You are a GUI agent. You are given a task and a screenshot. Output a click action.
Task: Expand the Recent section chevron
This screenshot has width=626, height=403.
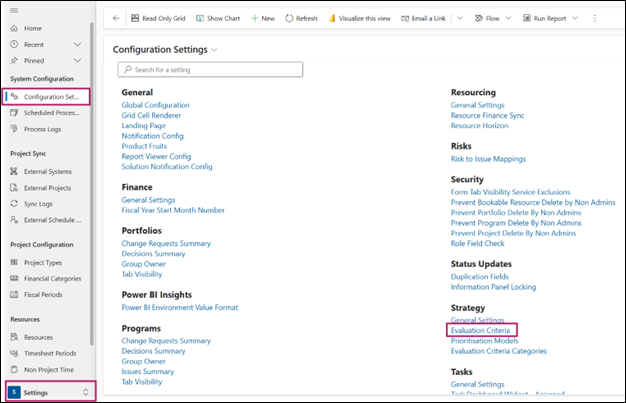click(78, 45)
